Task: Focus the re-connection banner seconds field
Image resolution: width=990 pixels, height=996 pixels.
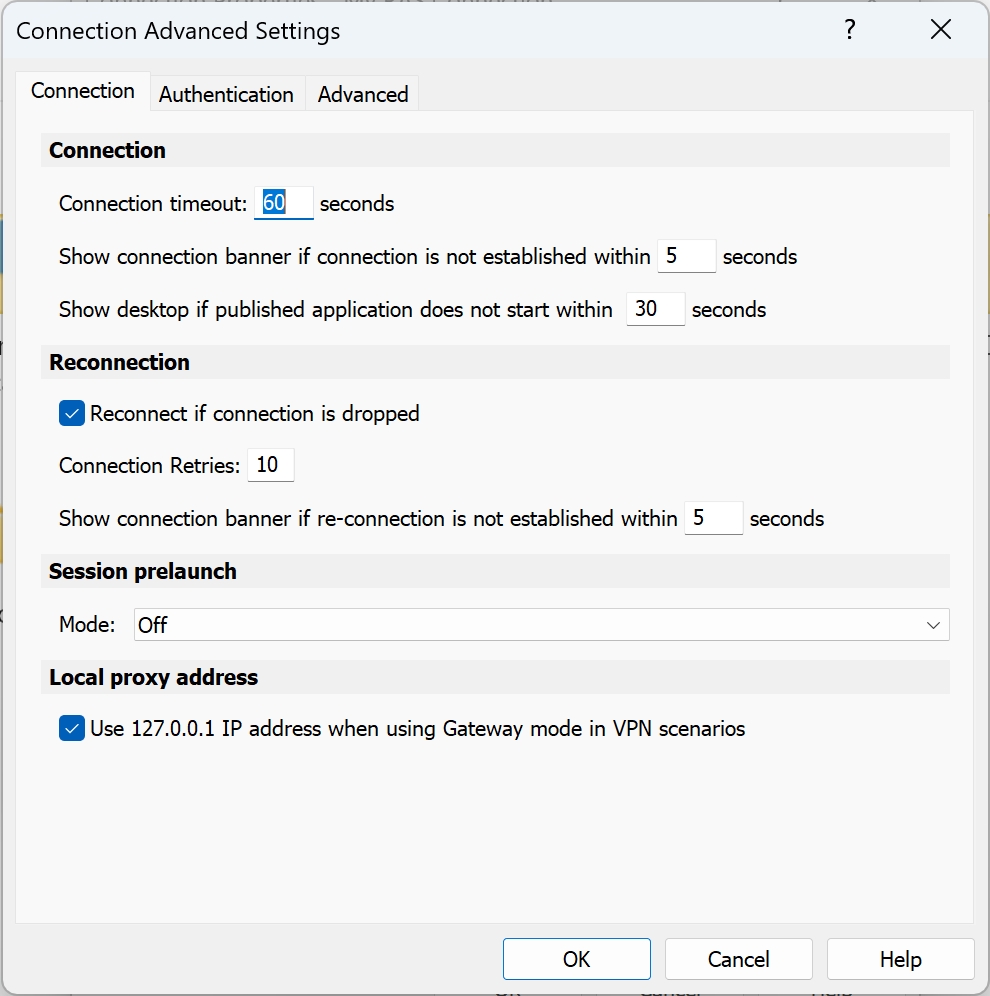Action: point(713,518)
